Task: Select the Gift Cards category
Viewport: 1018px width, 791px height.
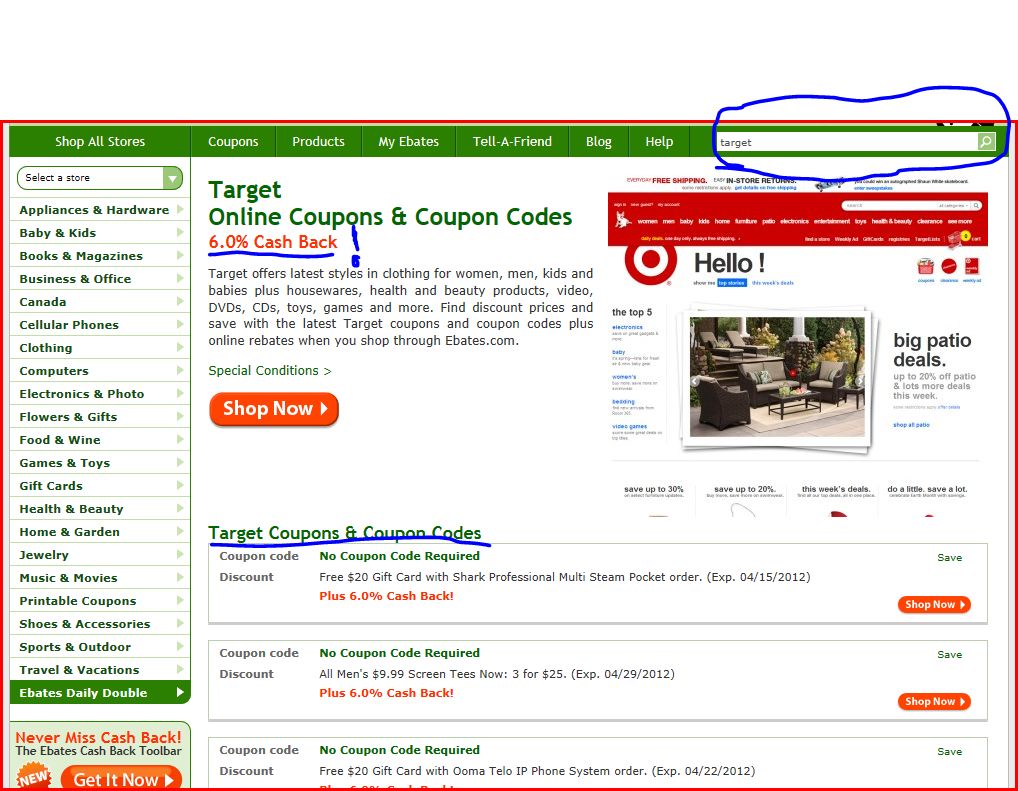Action: [100, 486]
